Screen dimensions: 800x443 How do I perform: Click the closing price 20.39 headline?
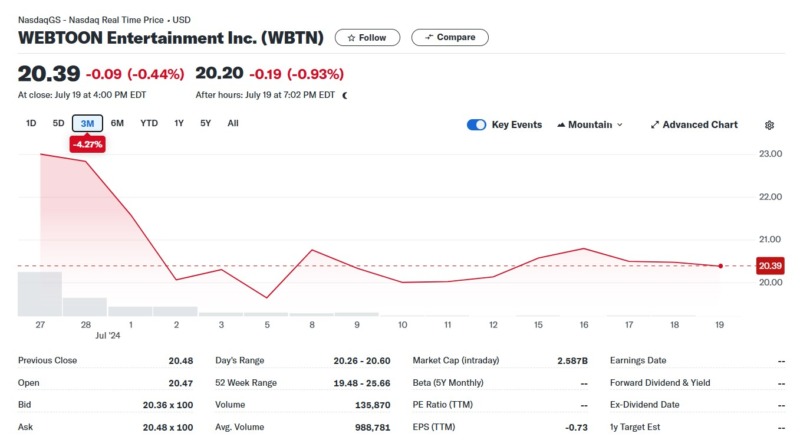click(49, 74)
